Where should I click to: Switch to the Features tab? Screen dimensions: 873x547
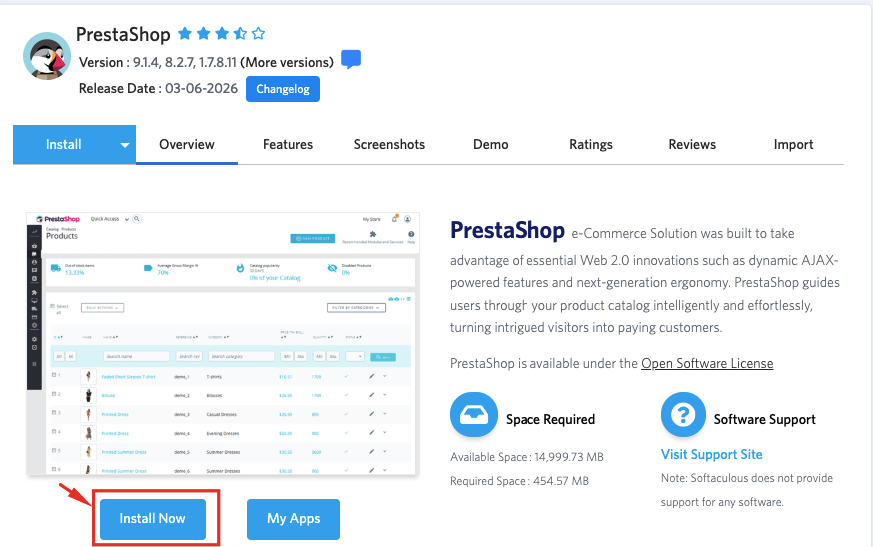pyautogui.click(x=288, y=144)
